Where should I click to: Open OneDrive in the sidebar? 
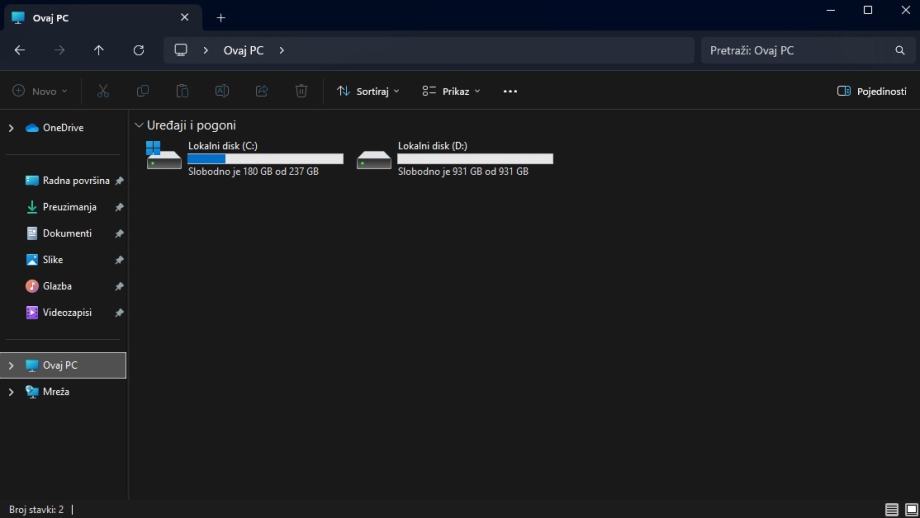click(x=63, y=128)
